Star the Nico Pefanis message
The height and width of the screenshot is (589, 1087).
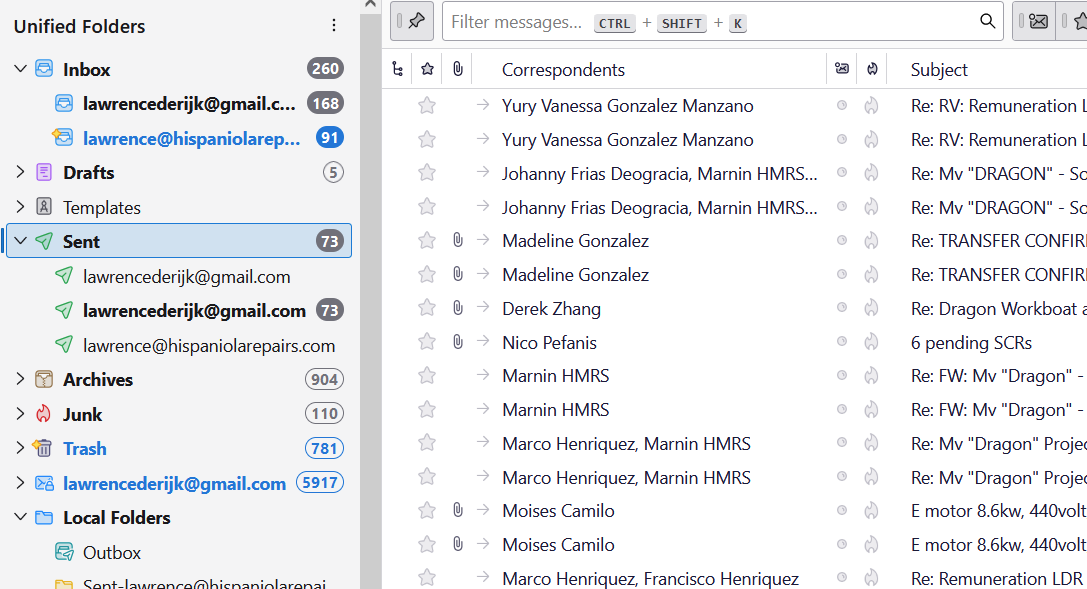click(427, 342)
